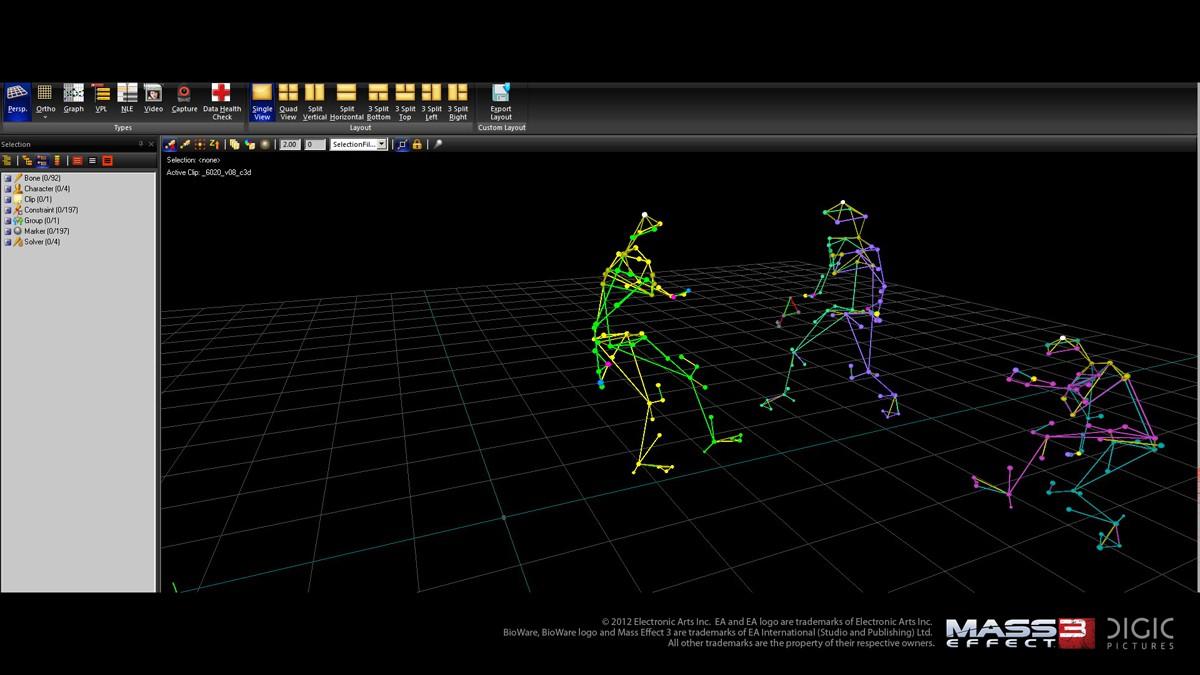Expand the Marker (0/197) tree item
Screen dimensions: 1200x675
[8, 231]
